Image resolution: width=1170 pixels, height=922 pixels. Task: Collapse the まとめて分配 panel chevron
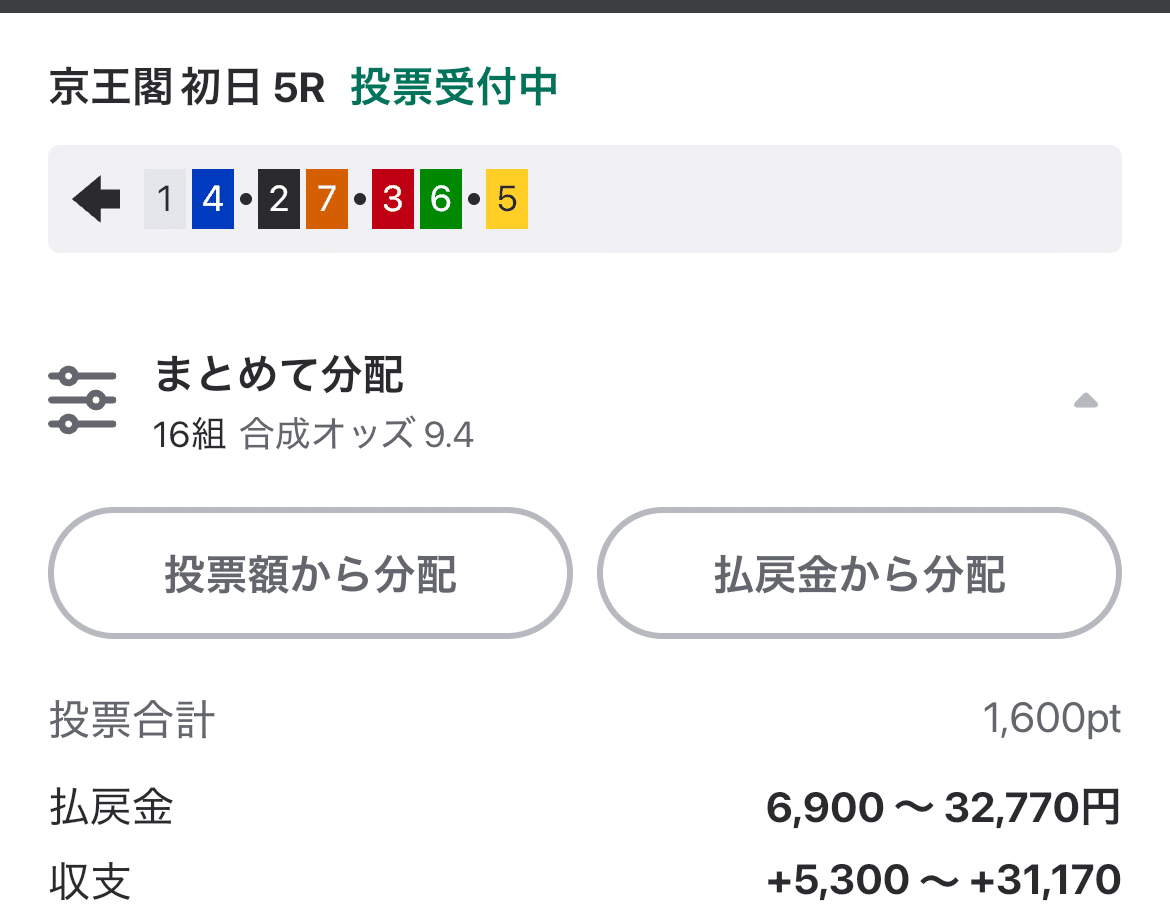pyautogui.click(x=1086, y=402)
